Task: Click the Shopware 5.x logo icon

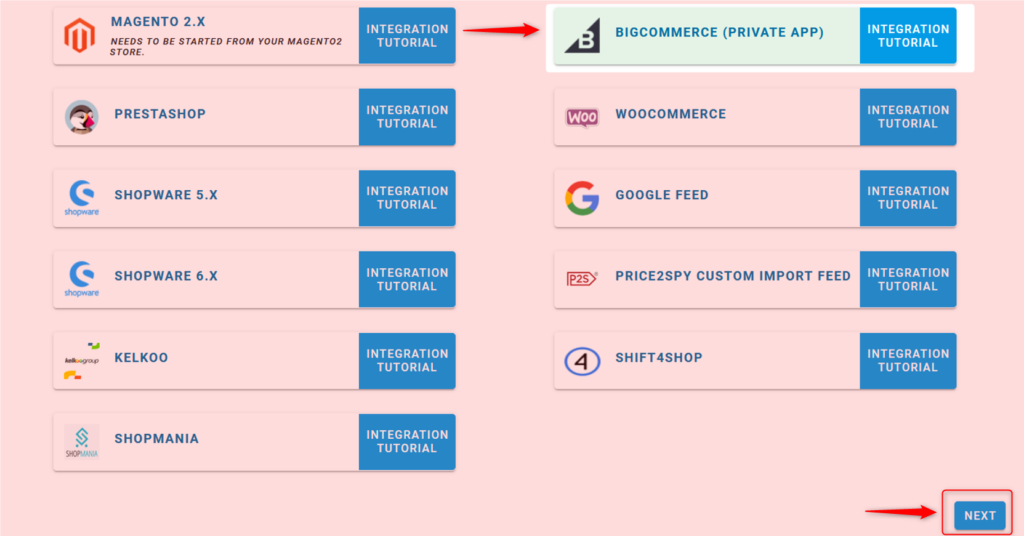Action: coord(82,198)
